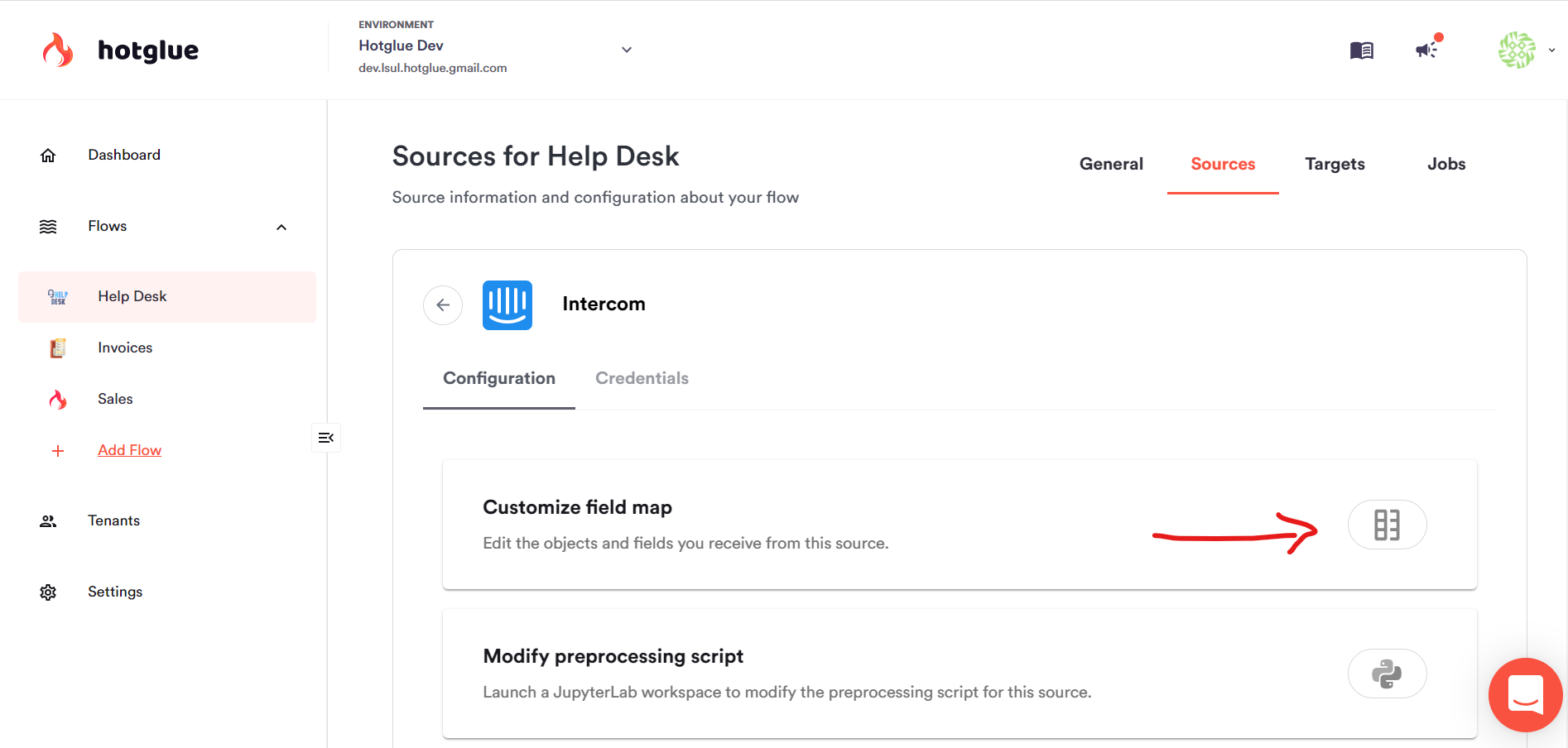Click the Settings gear icon
Screen dimensions: 1568x748
point(48,592)
